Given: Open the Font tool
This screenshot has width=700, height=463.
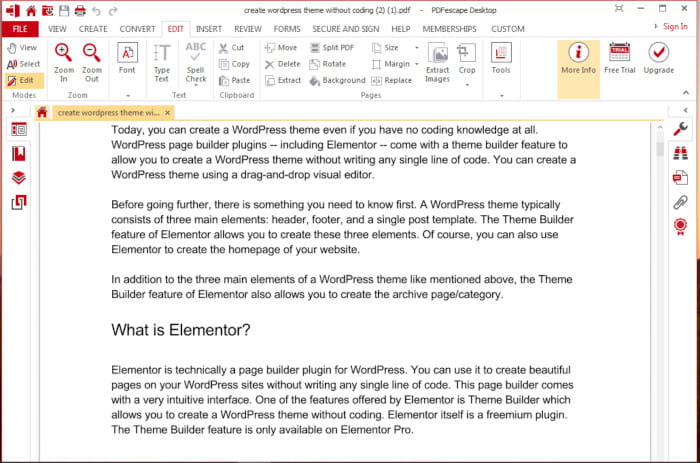Looking at the screenshot, I should pos(127,58).
